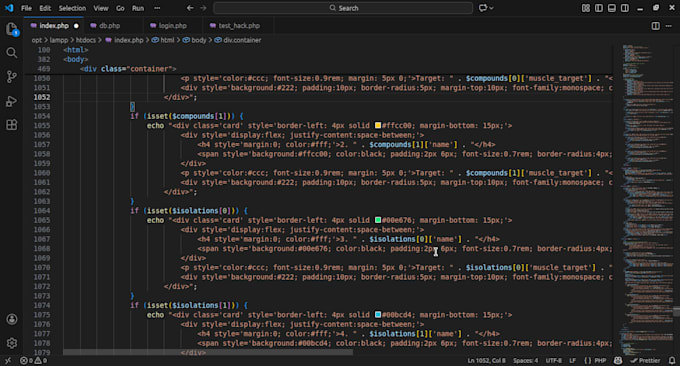Open breadcrumb 'opt' dropdown
This screenshot has width=680, height=366.
36,40
